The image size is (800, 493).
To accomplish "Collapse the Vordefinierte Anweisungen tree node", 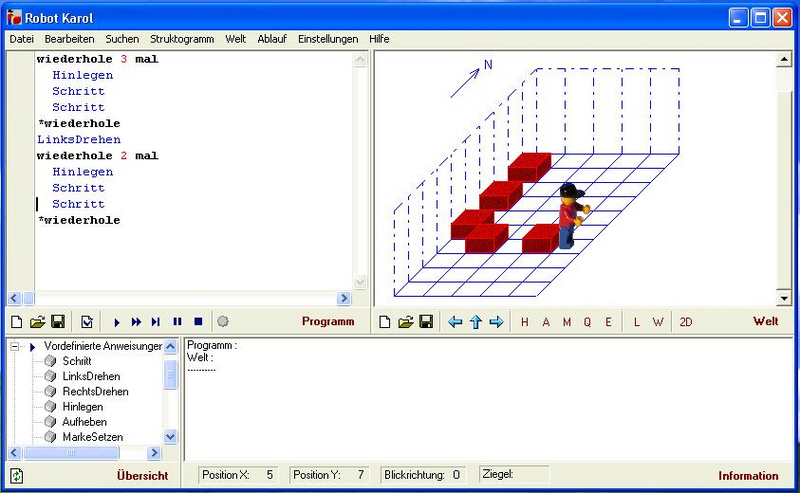I will pos(16,346).
